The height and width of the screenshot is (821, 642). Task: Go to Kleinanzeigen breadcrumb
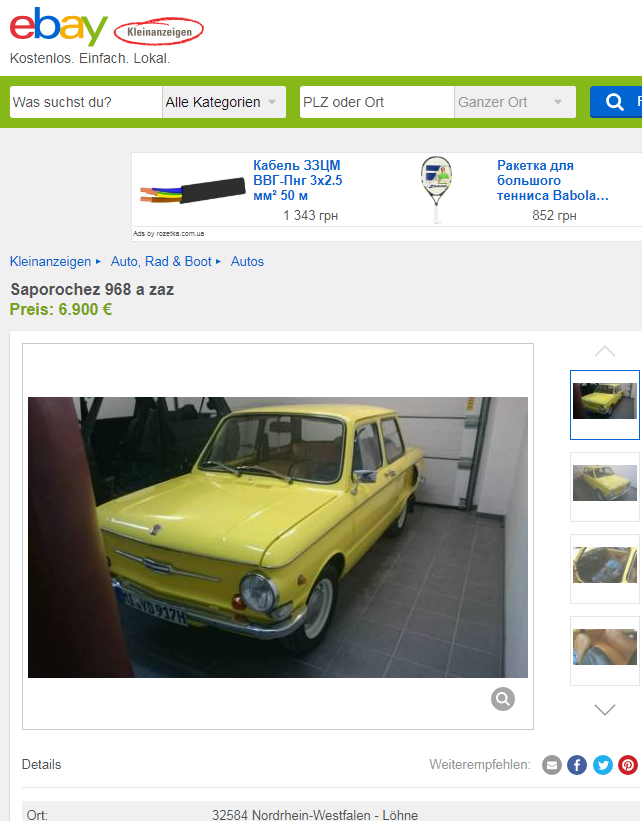click(50, 261)
